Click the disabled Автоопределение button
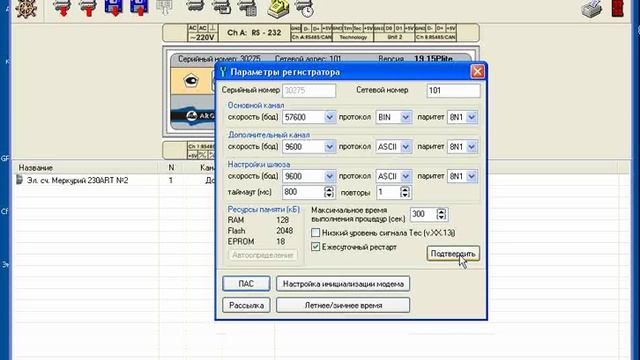Image resolution: width=640 pixels, height=360 pixels. [x=262, y=255]
